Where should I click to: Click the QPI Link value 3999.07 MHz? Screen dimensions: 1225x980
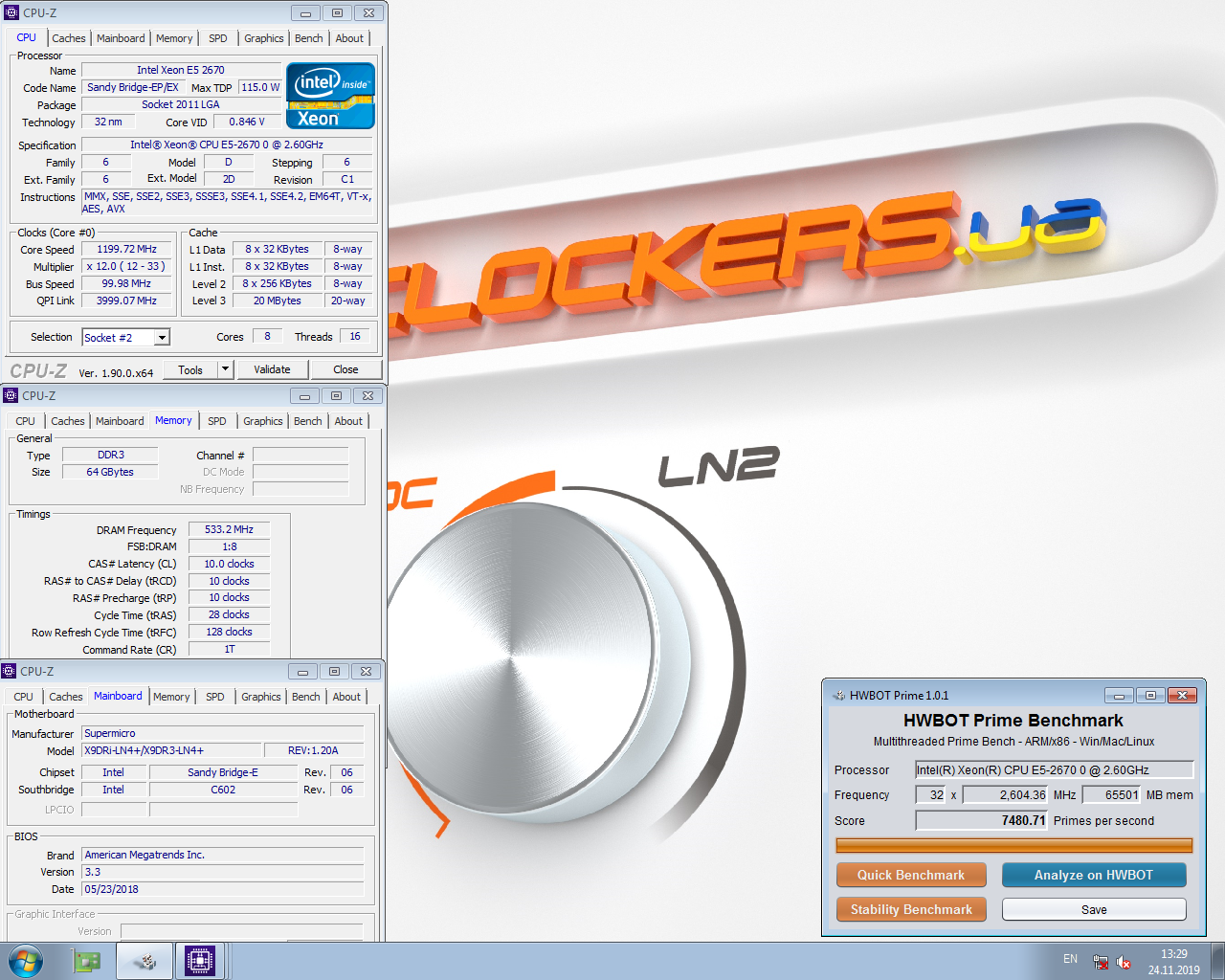tap(127, 301)
